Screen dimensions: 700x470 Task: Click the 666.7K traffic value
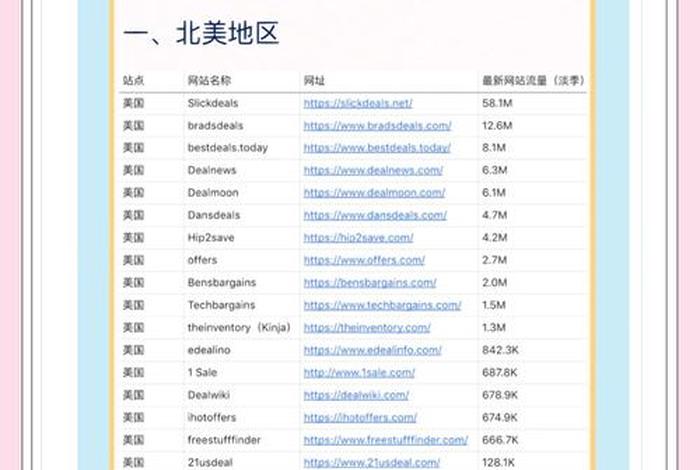pyautogui.click(x=500, y=440)
